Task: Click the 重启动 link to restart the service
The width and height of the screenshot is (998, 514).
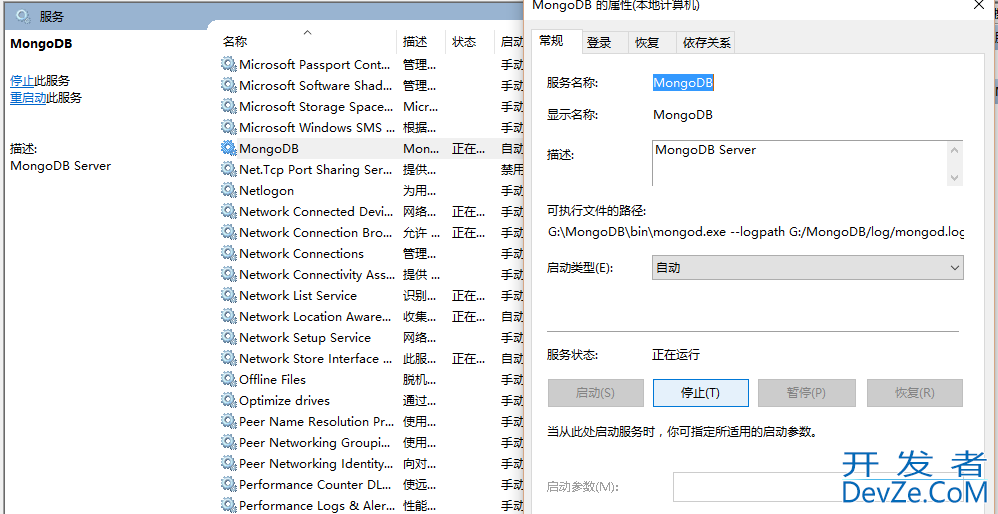Action: (28, 98)
